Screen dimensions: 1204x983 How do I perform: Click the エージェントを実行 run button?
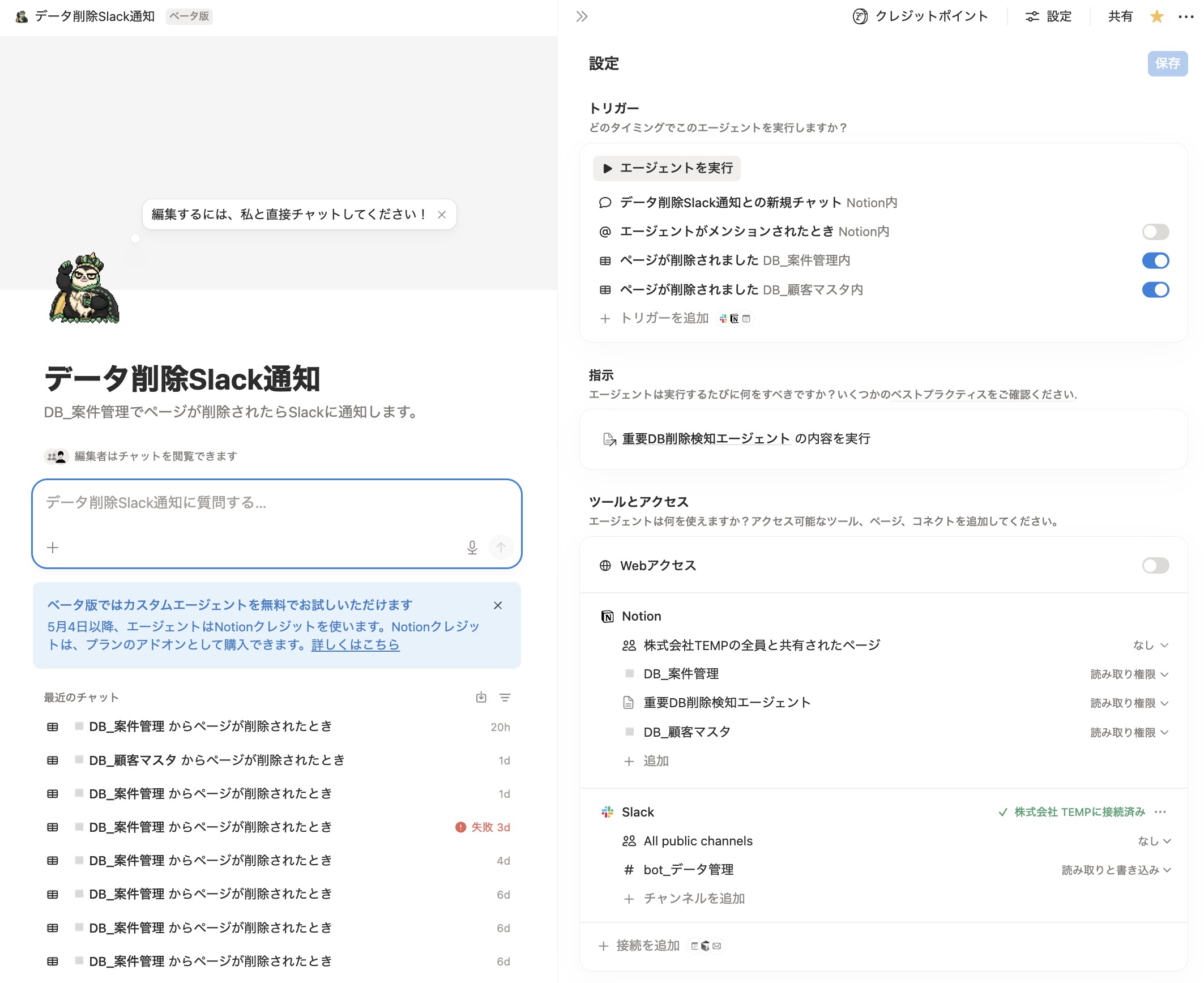667,168
